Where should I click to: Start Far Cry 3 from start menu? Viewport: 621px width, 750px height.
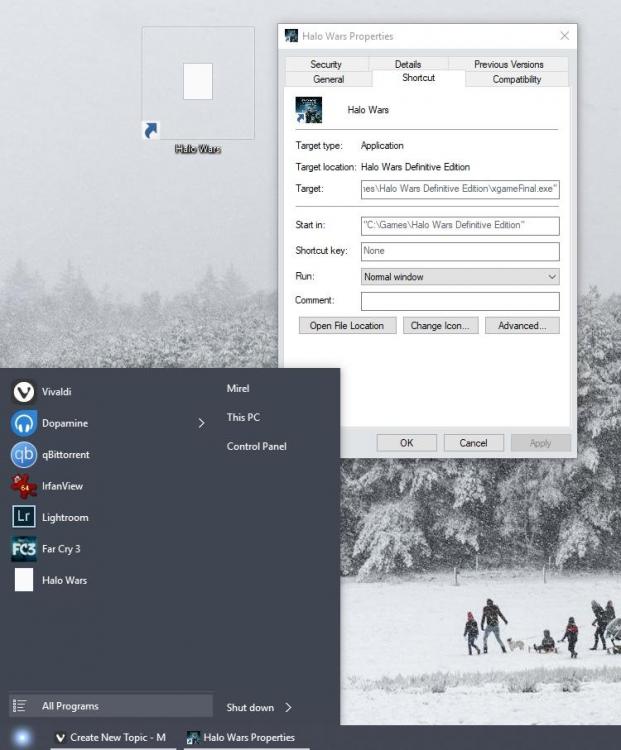tap(60, 549)
